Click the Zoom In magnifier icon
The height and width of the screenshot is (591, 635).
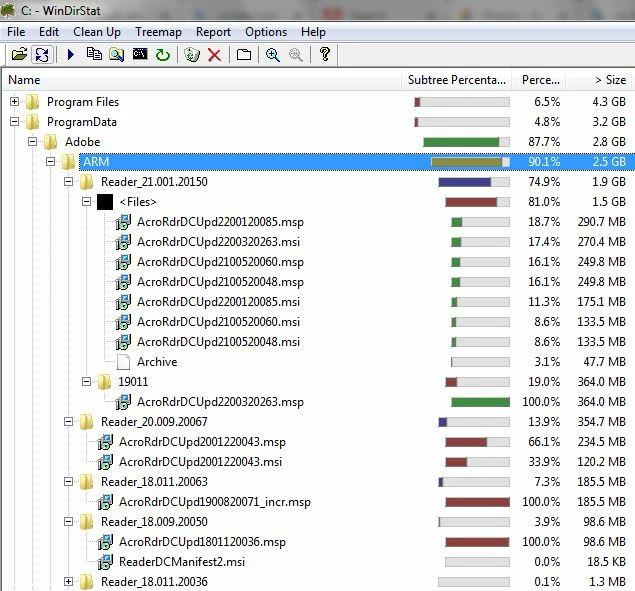pyautogui.click(x=273, y=55)
